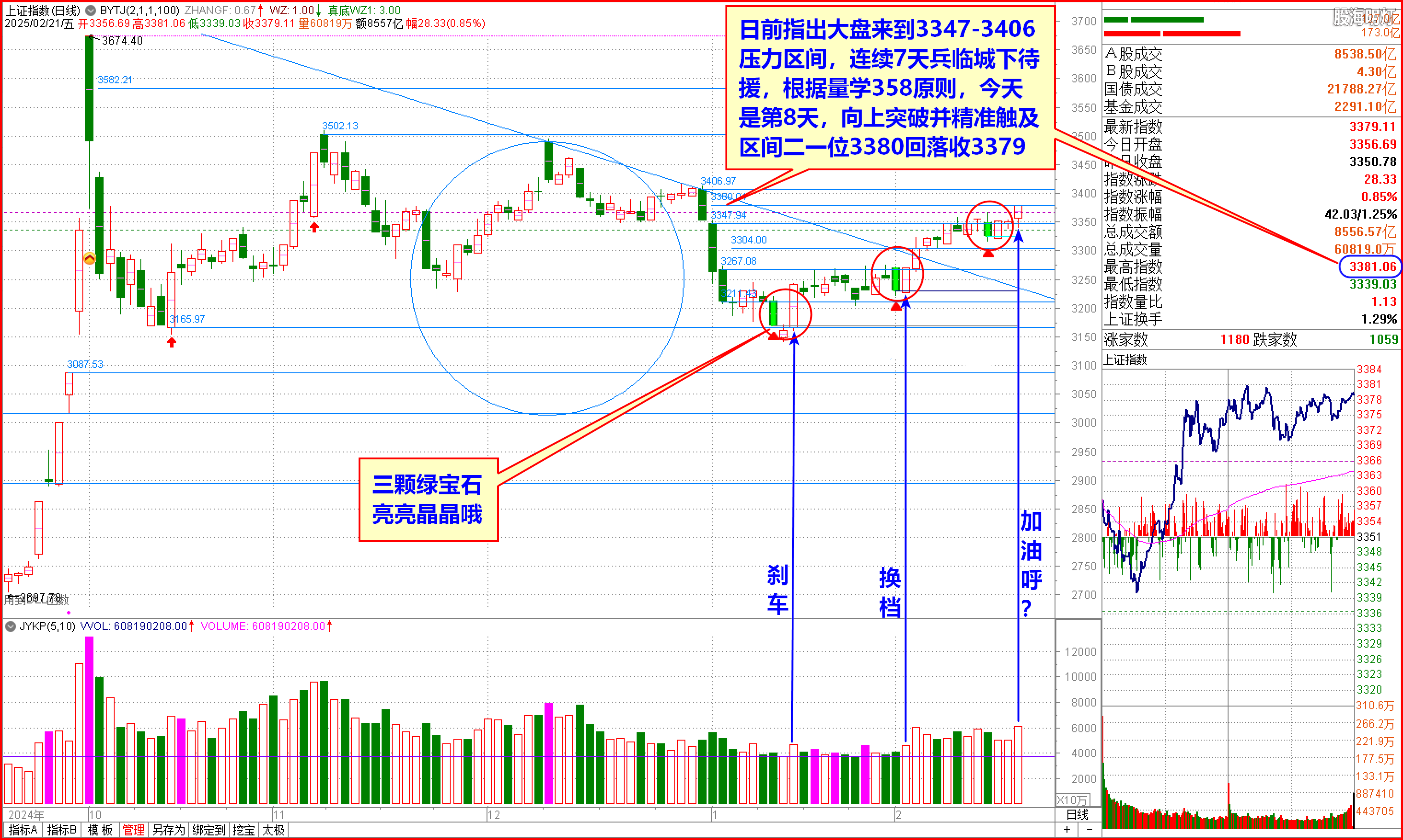Select the 另存为 tab
This screenshot has height=840, width=1403.
[x=168, y=830]
